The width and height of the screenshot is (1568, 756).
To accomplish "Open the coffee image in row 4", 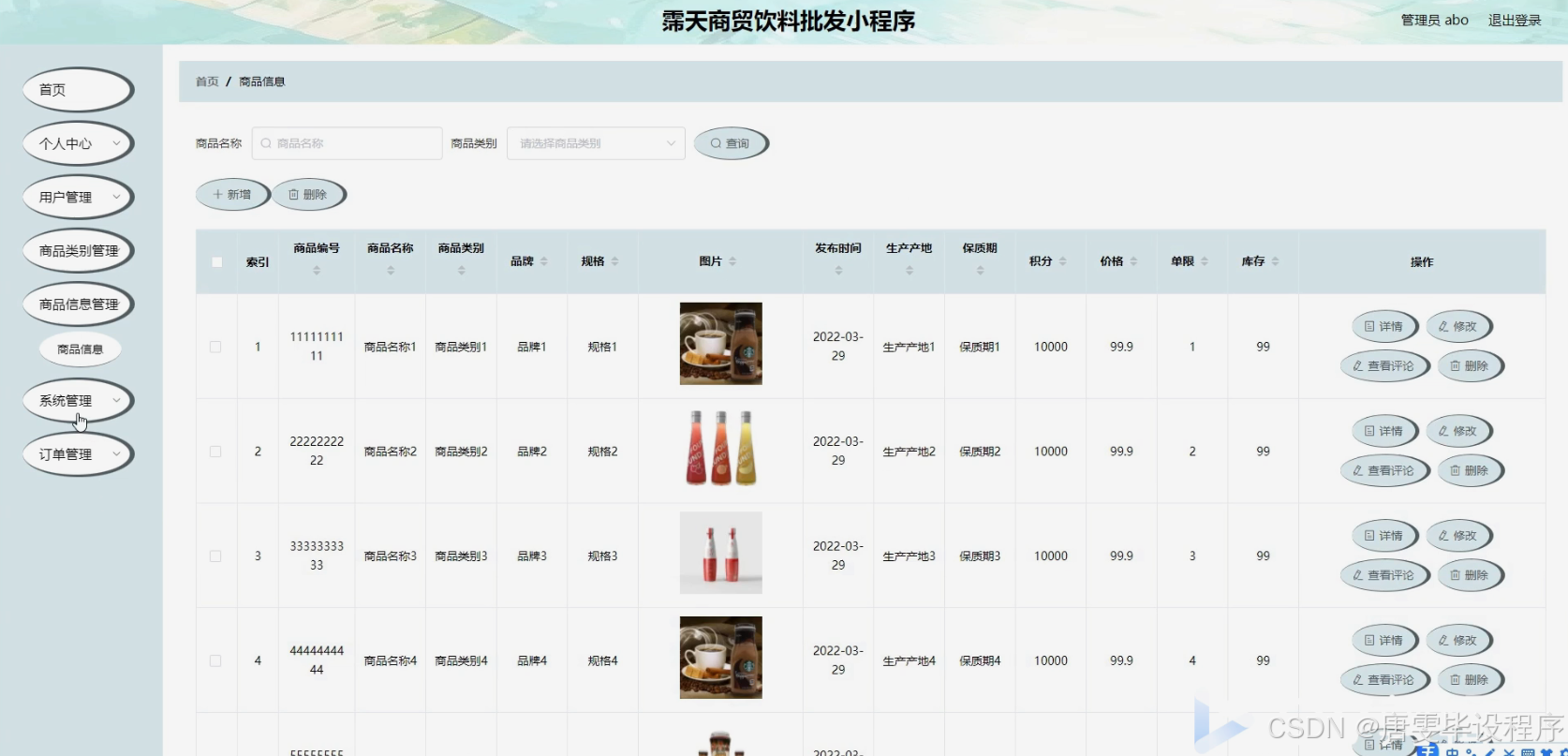I will (x=720, y=658).
